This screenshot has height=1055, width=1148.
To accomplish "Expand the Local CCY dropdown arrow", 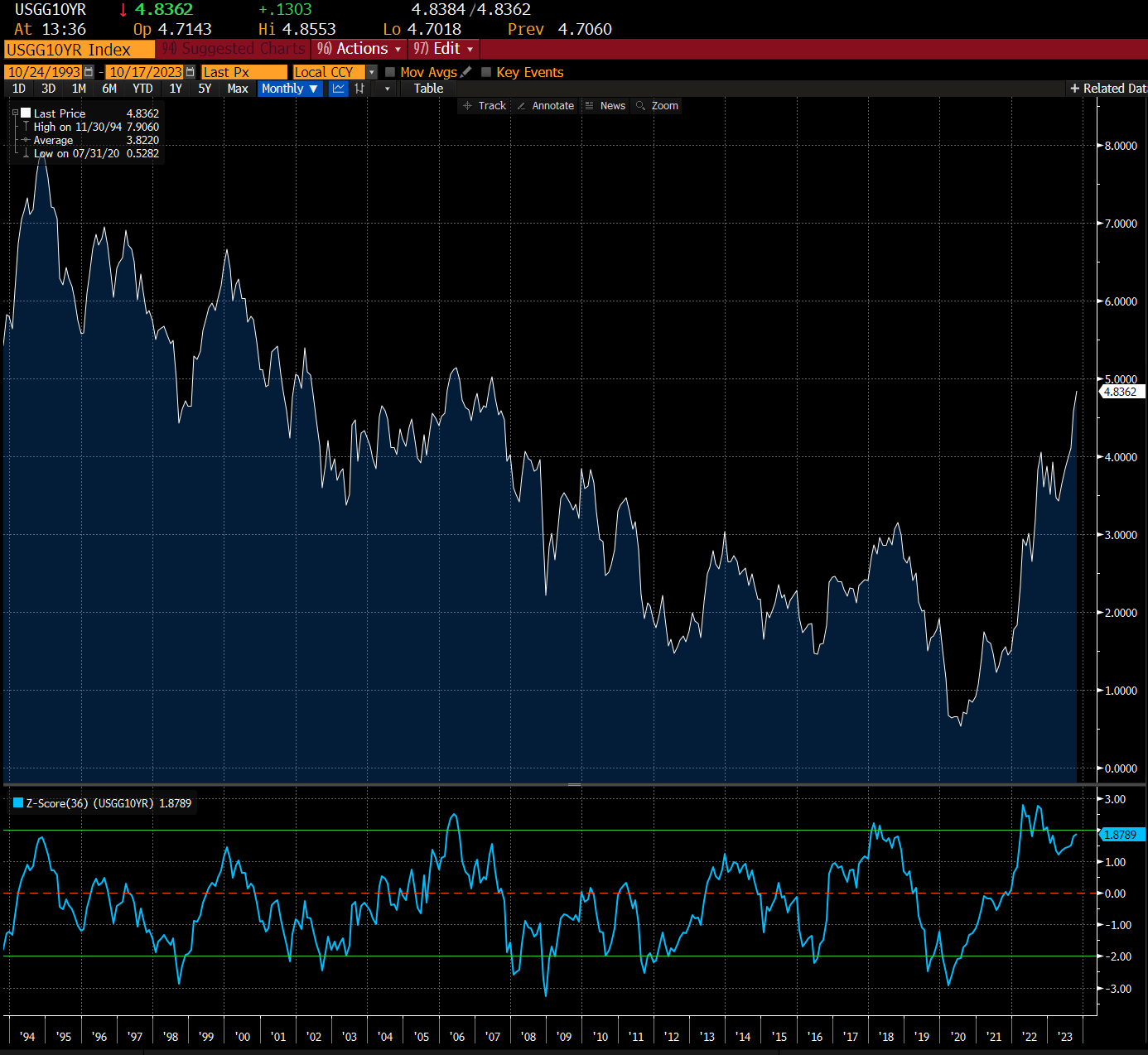I will (372, 72).
